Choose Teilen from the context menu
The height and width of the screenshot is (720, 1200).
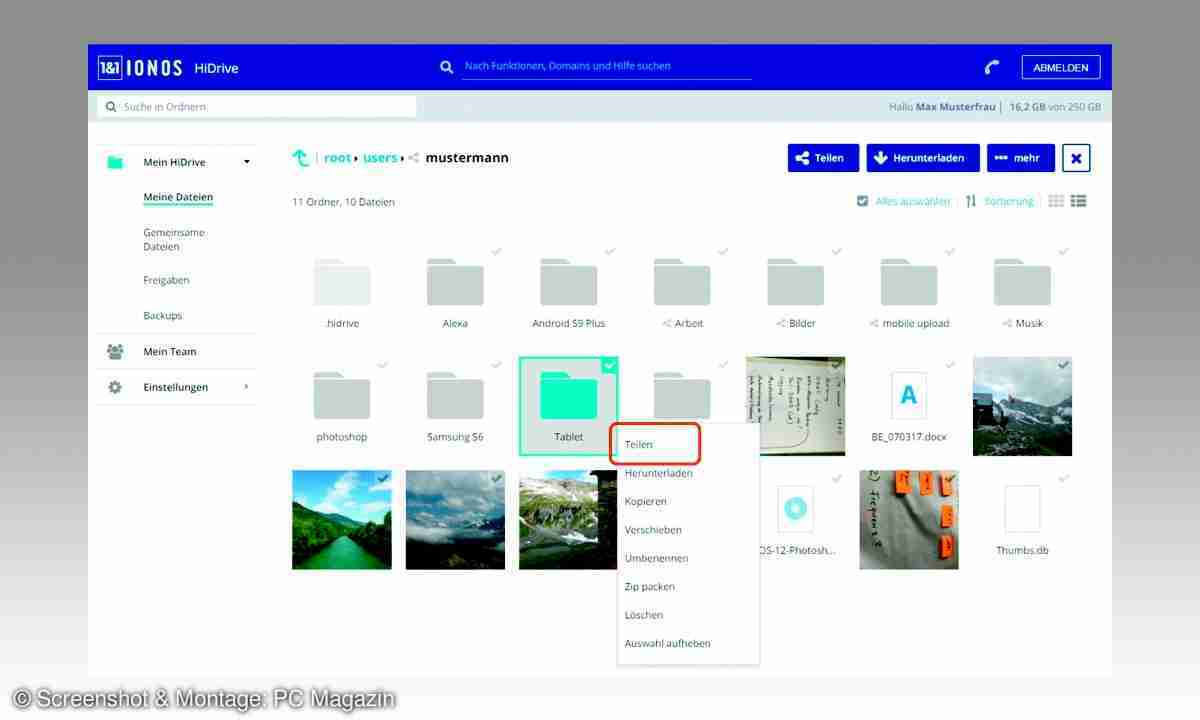(x=639, y=444)
